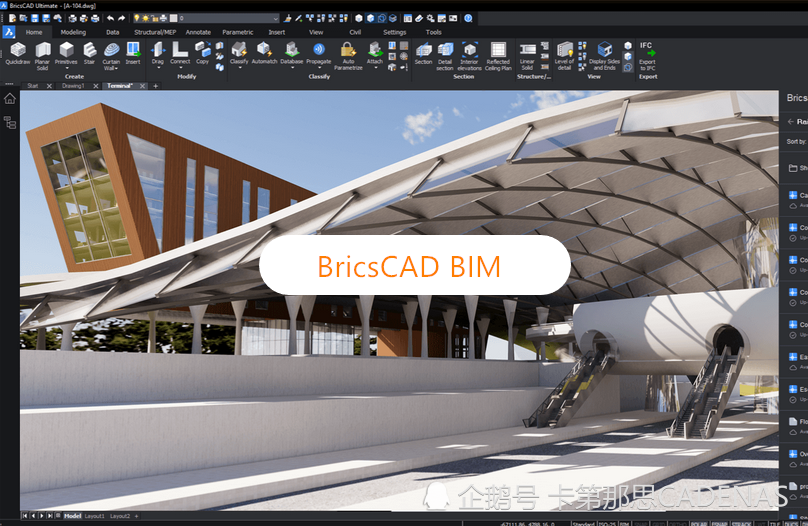The width and height of the screenshot is (808, 526).
Task: Click Auto Parametrize
Action: click(x=348, y=56)
